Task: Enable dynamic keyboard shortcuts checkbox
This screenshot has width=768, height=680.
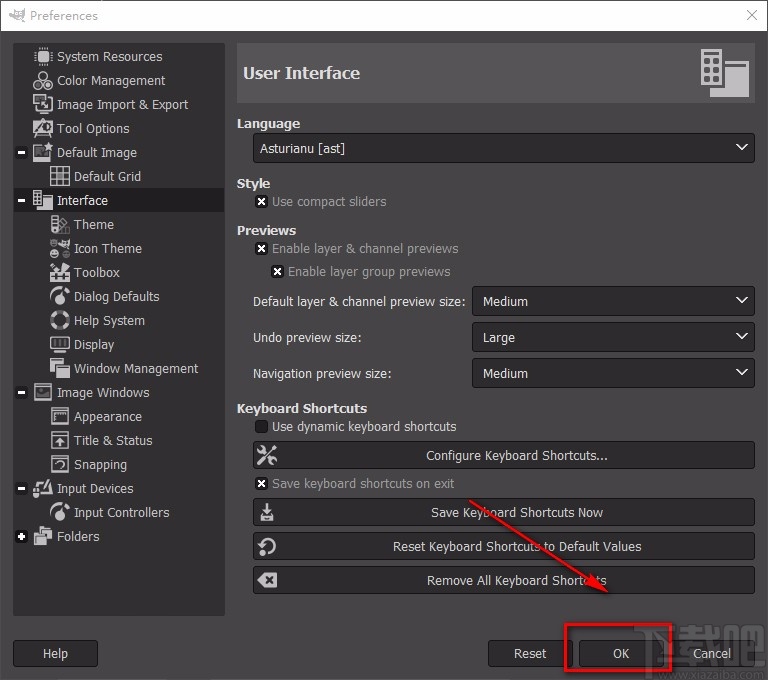Action: [x=261, y=427]
